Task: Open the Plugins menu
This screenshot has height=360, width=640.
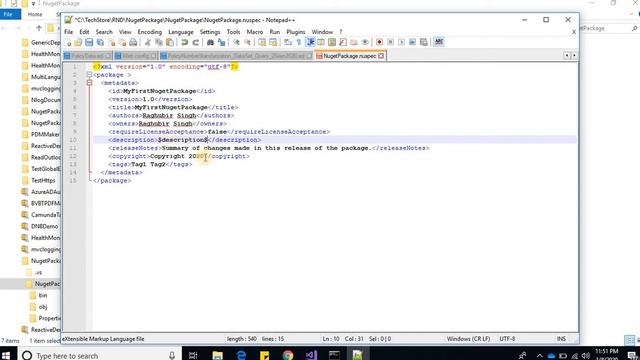Action: 296,32
